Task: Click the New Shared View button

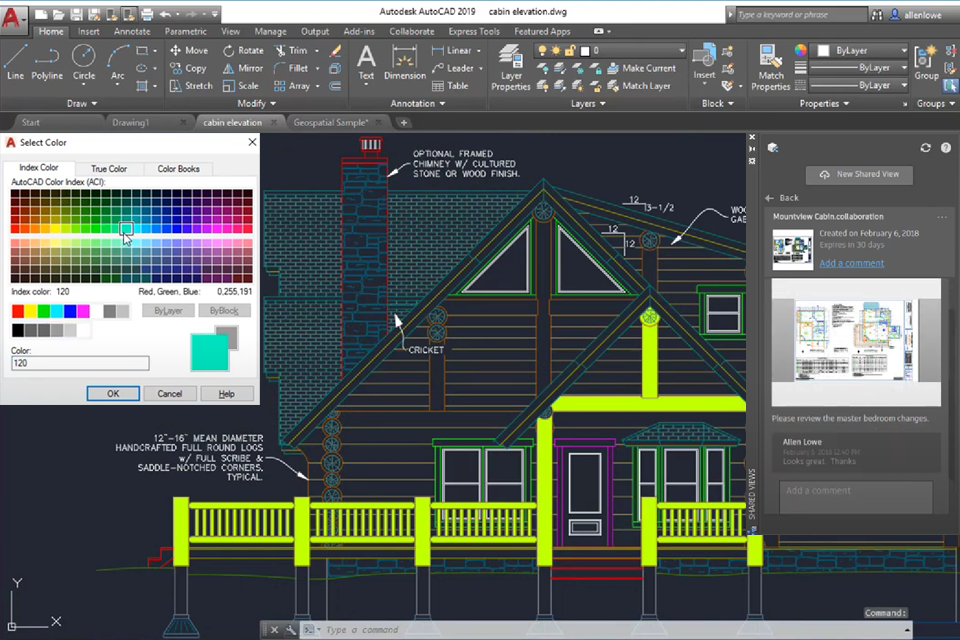Action: pos(859,175)
